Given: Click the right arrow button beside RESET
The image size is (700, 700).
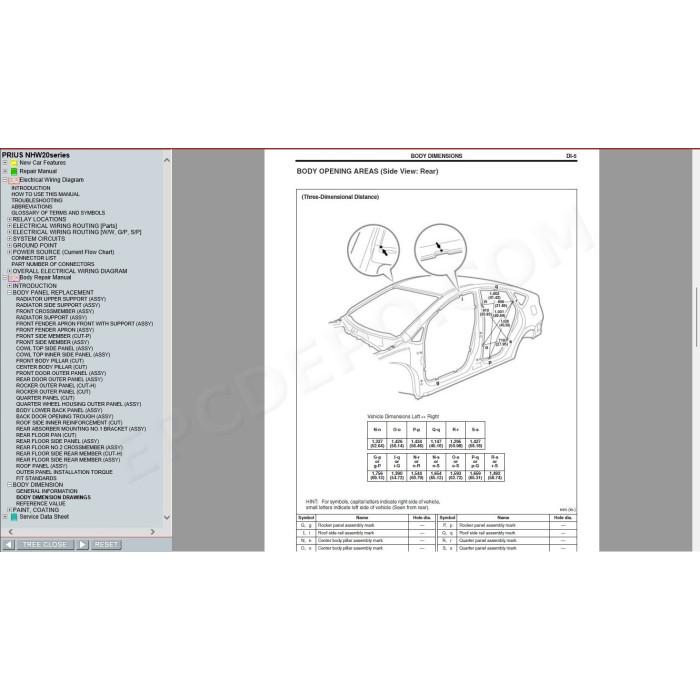Looking at the screenshot, I should (x=83, y=545).
